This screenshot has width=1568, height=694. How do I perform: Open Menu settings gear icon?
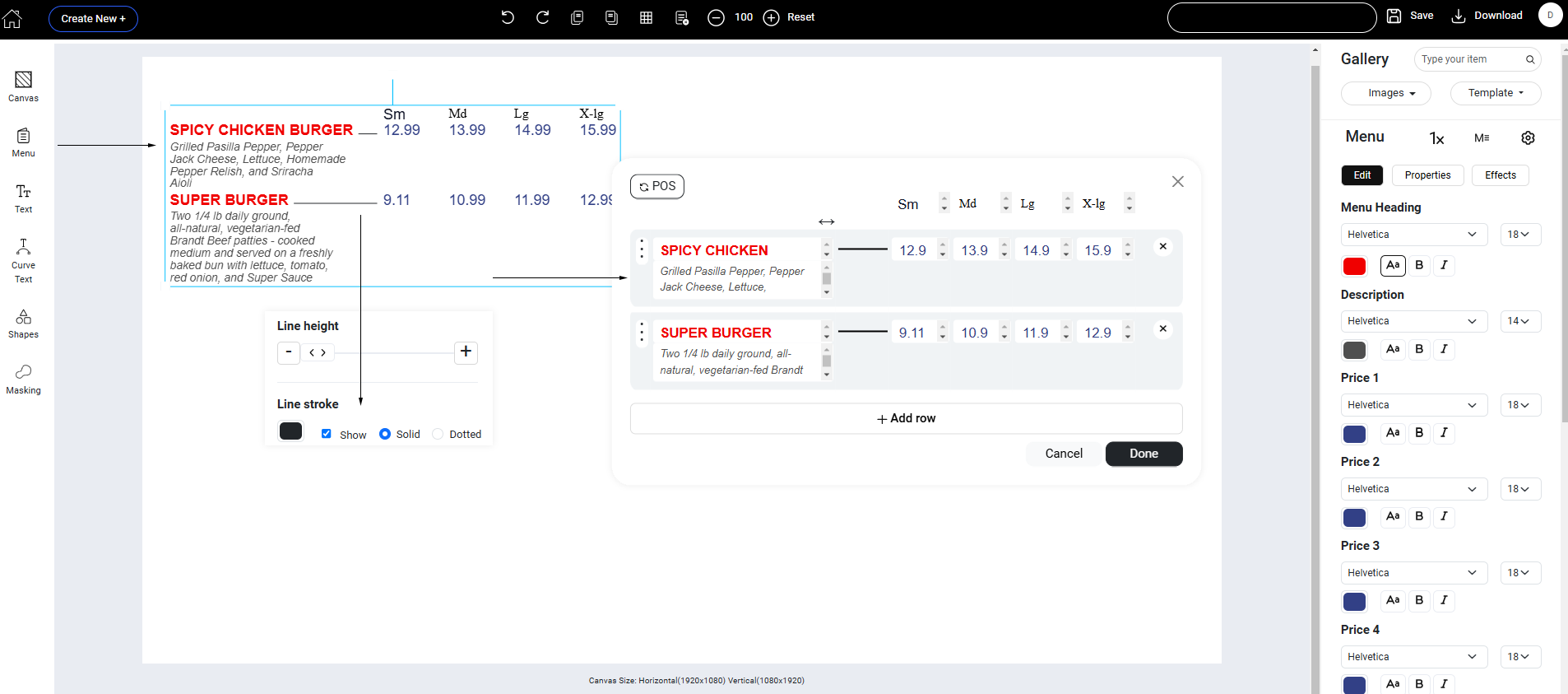coord(1528,138)
